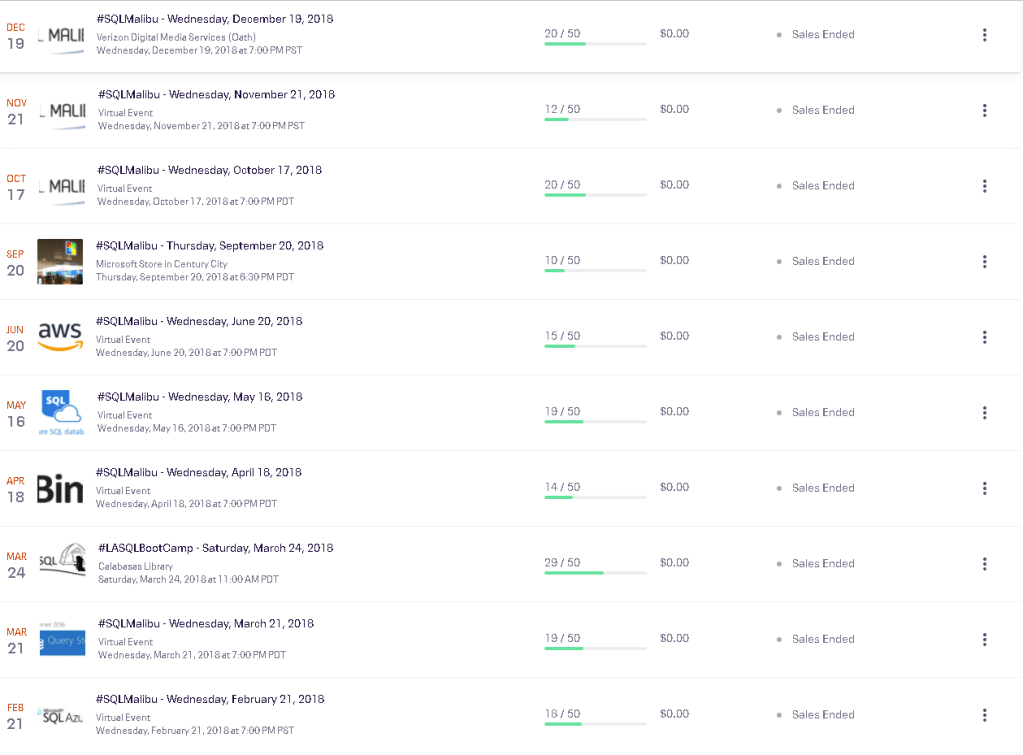The image size is (1023, 755).
Task: Open kebab menu for April 18 event
Action: [984, 488]
